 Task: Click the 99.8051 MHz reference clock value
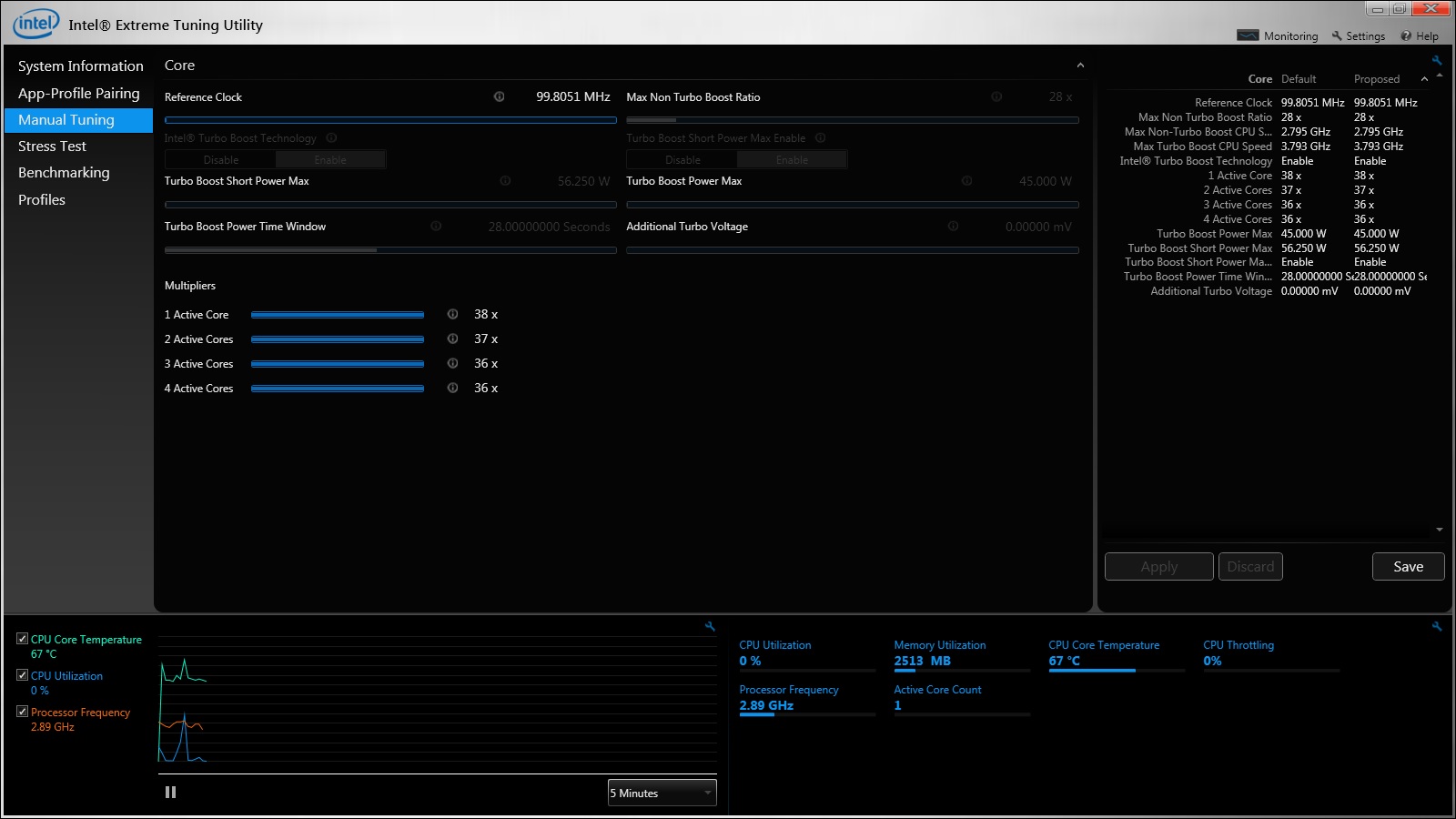coord(572,96)
